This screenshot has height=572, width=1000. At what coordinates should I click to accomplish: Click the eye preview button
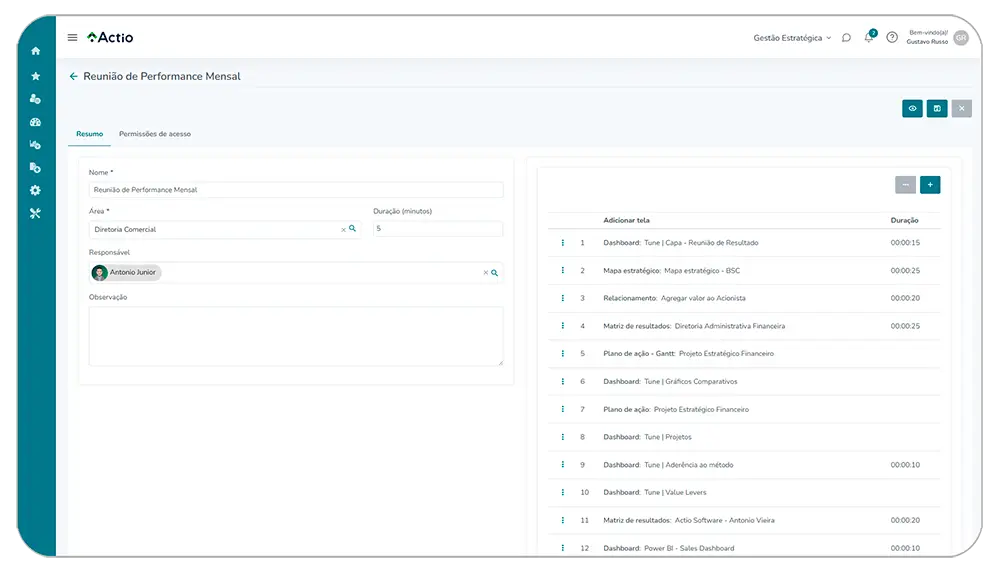[912, 108]
